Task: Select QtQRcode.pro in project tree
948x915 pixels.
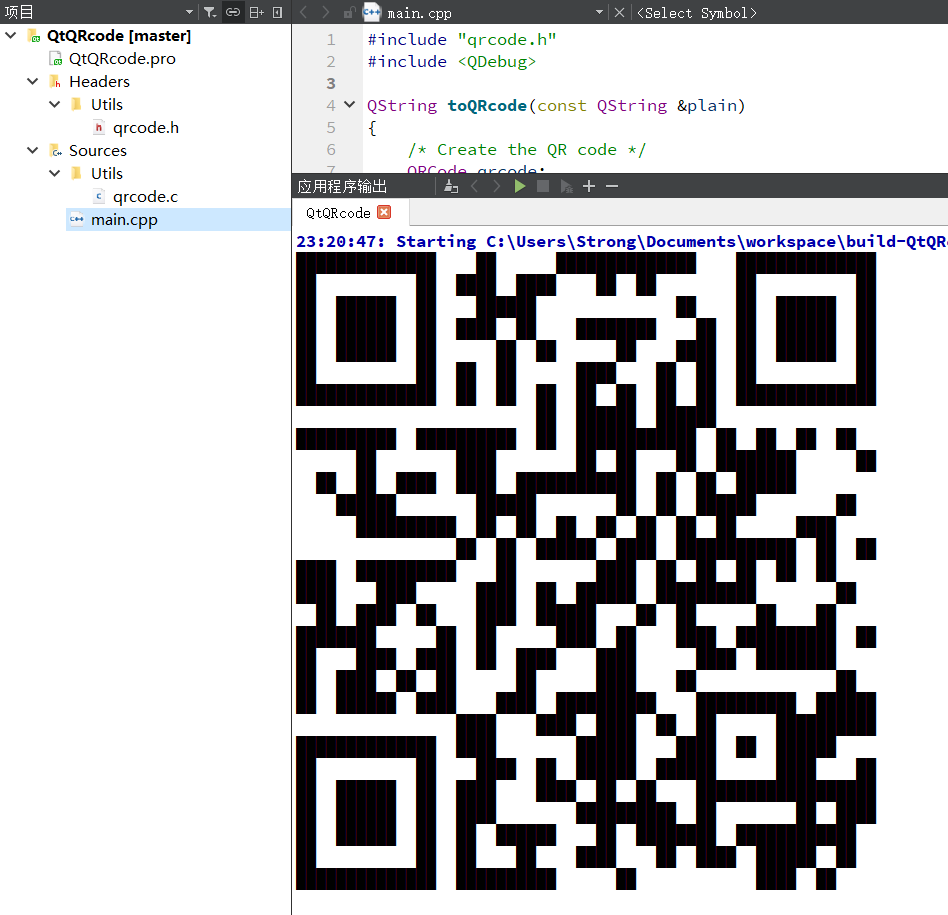Action: (122, 59)
